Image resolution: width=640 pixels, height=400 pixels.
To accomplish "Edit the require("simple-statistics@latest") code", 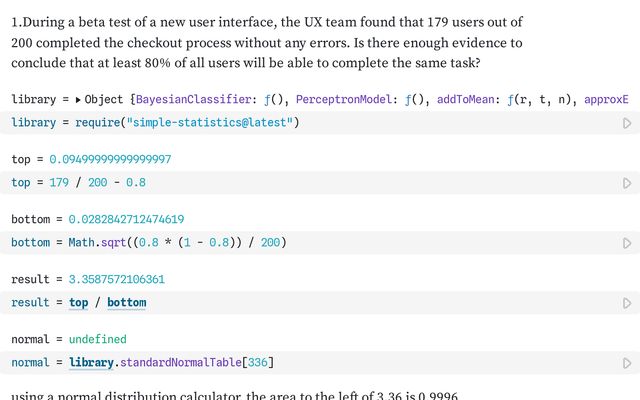I will [200, 123].
